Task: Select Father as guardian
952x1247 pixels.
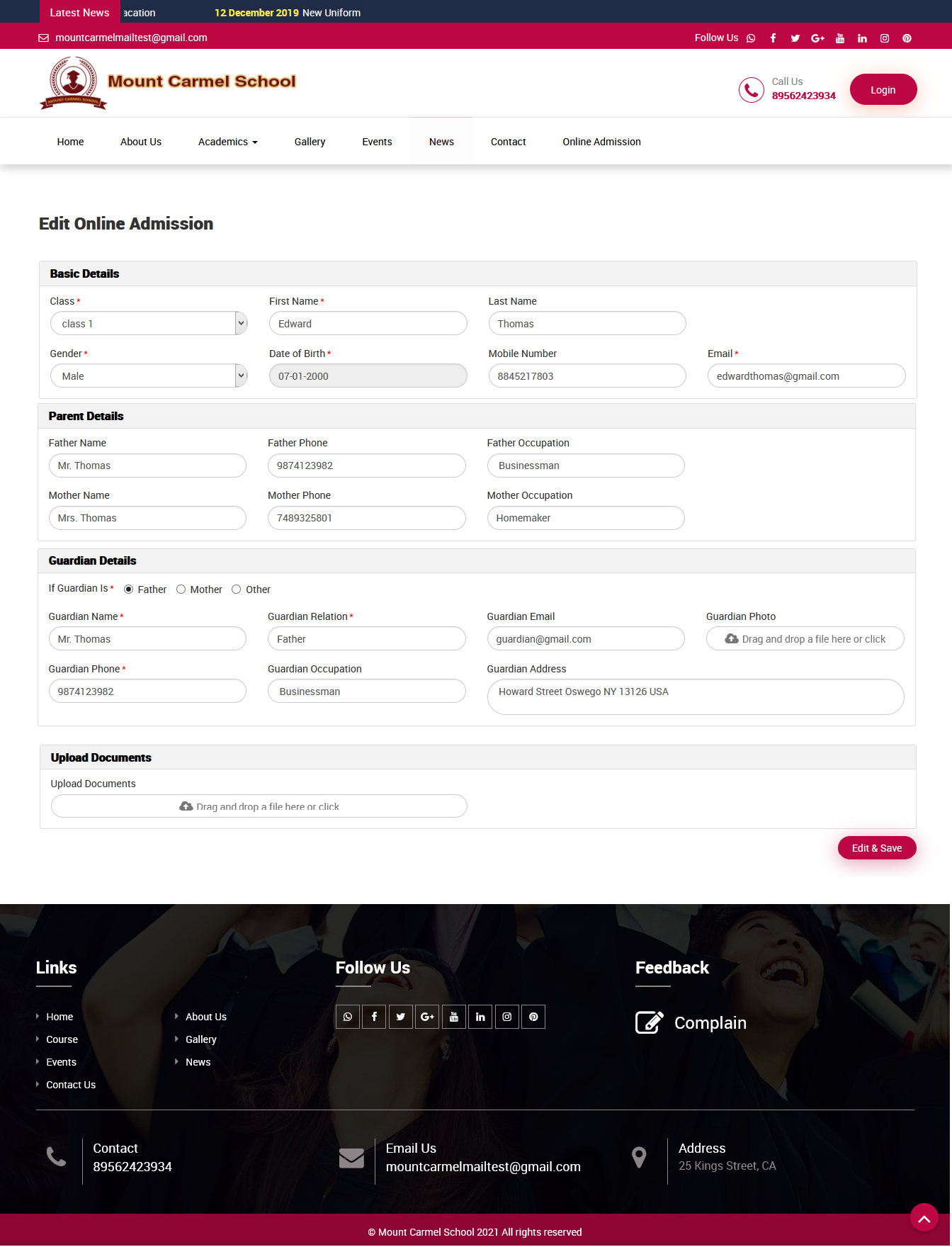Action: click(x=129, y=589)
